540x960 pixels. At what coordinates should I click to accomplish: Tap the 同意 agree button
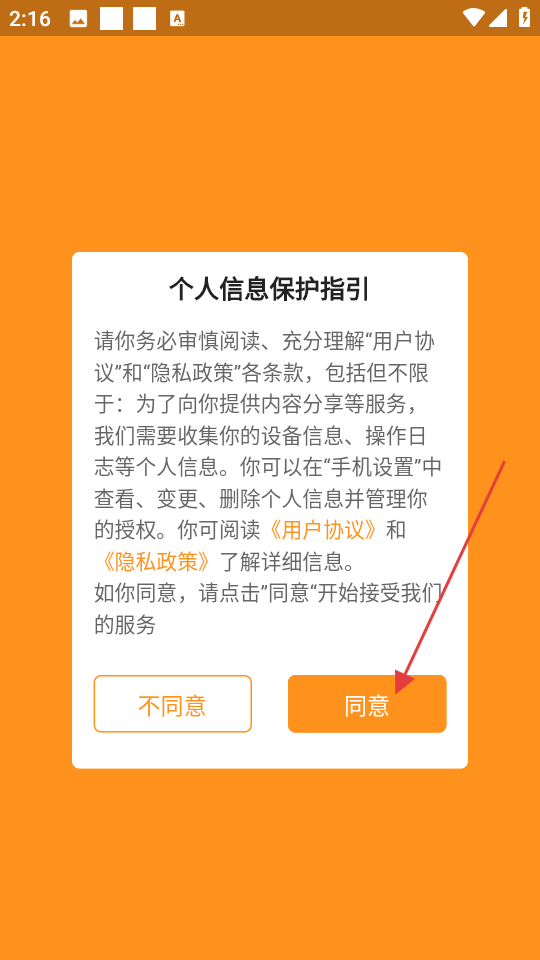pos(367,704)
